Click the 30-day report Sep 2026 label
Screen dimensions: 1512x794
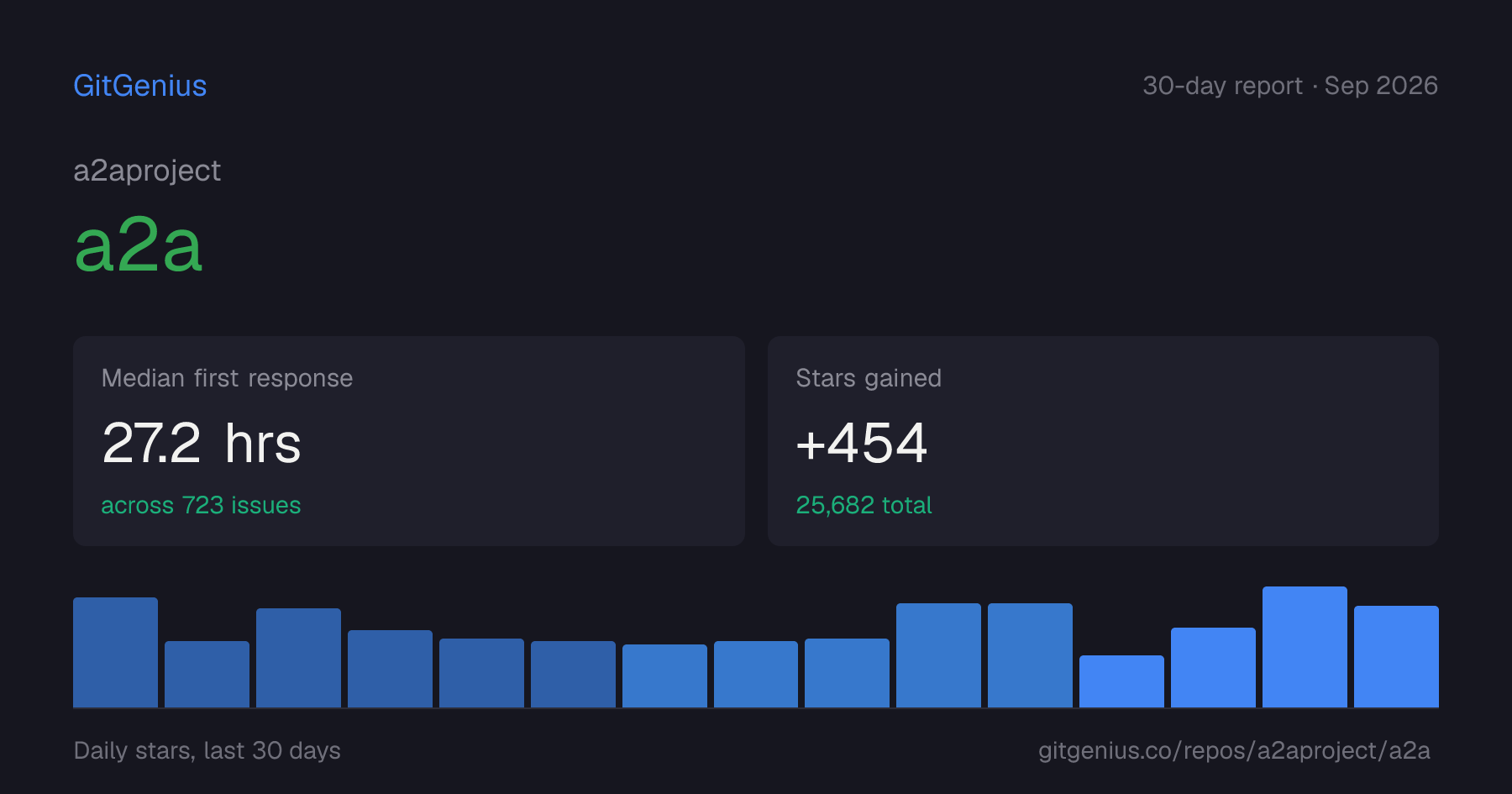point(1290,86)
